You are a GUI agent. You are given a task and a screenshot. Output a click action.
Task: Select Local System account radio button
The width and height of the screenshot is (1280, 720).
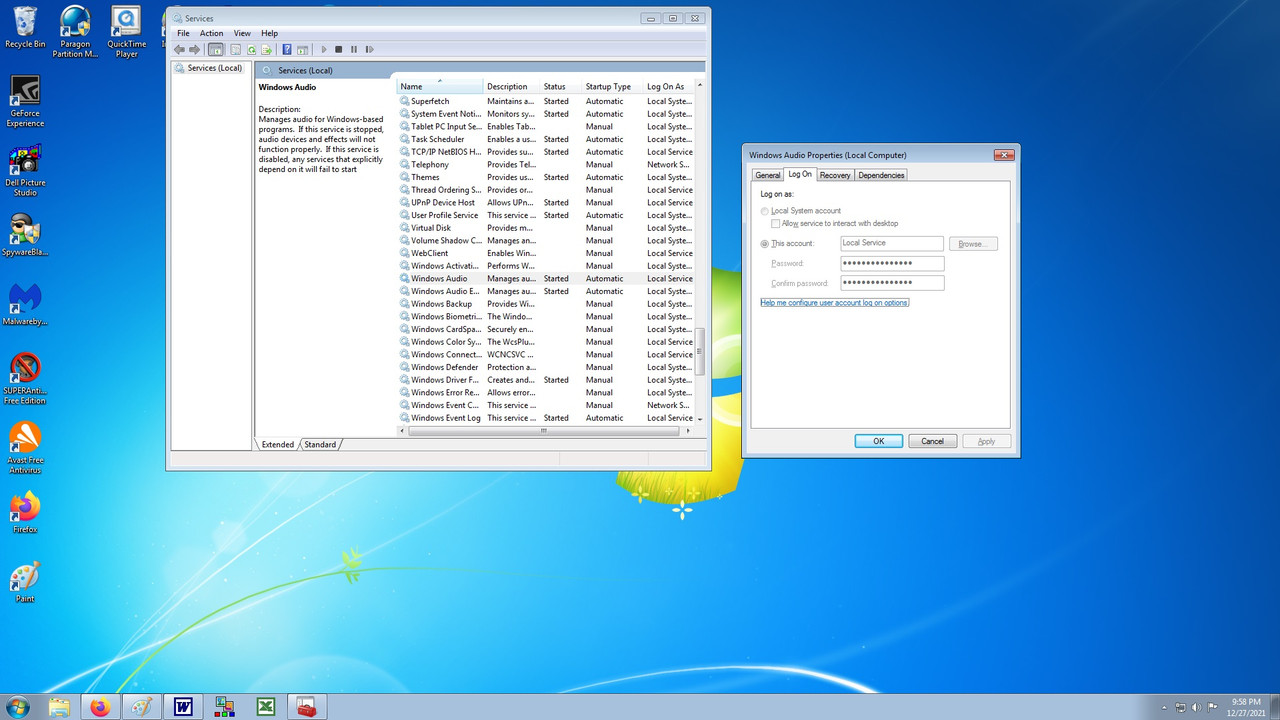pyautogui.click(x=766, y=211)
